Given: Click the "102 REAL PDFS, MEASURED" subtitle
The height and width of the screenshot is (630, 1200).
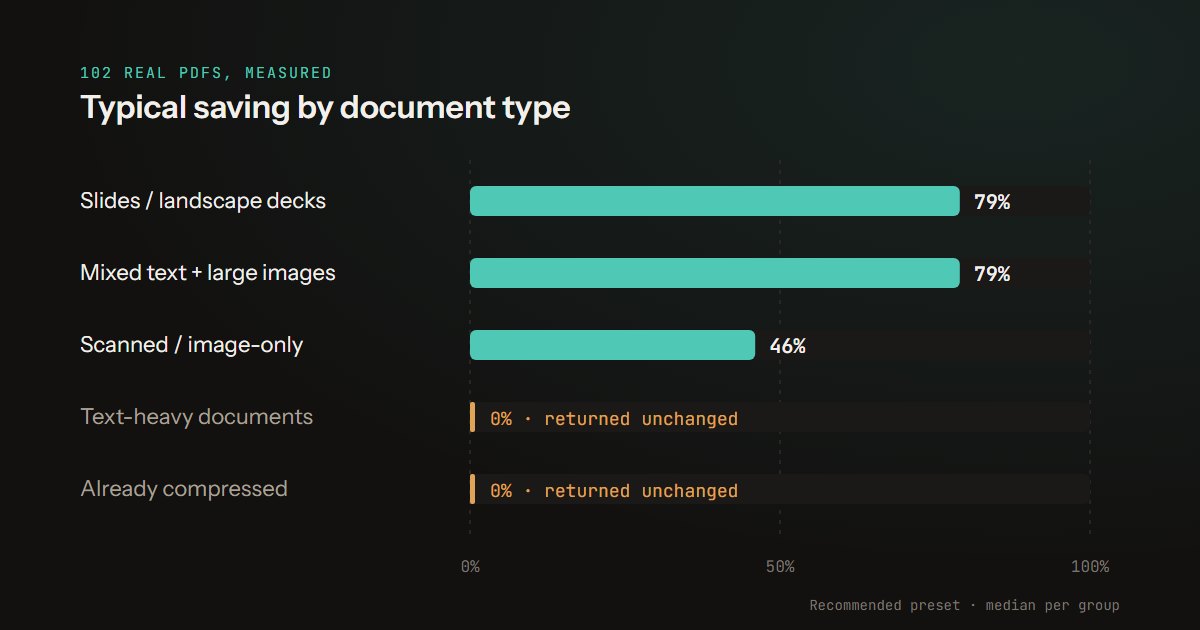Looking at the screenshot, I should [206, 73].
